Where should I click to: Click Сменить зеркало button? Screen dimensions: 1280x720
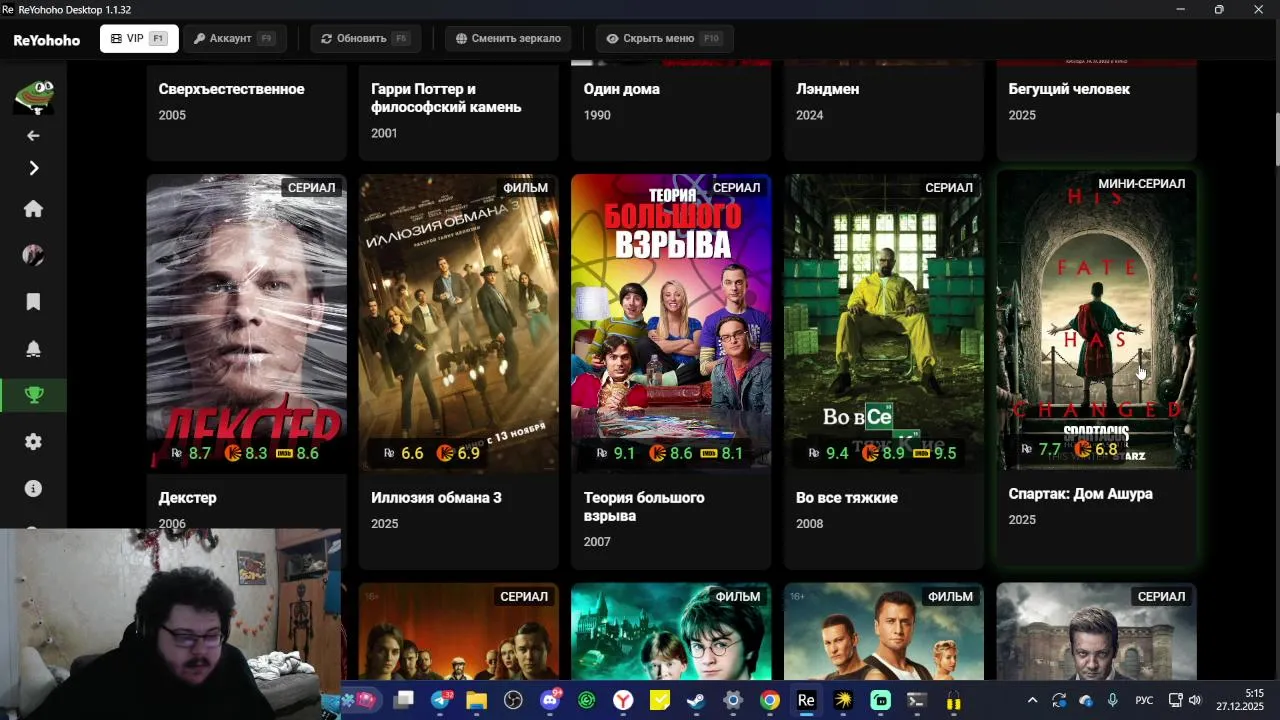(x=508, y=39)
